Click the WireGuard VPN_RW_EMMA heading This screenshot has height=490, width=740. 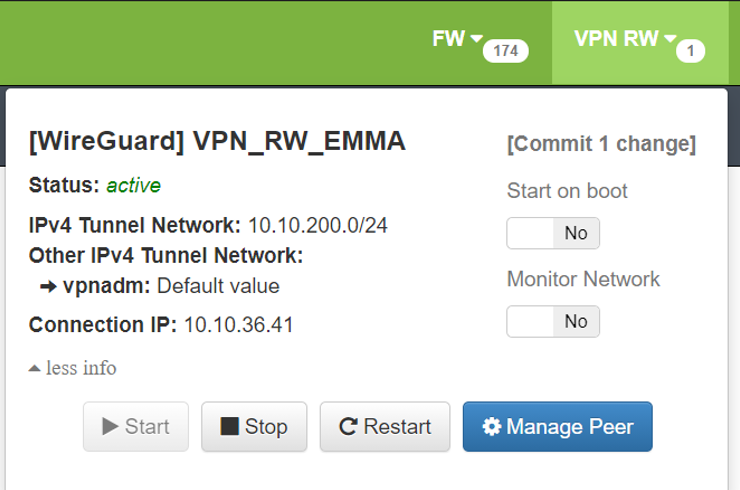[218, 142]
